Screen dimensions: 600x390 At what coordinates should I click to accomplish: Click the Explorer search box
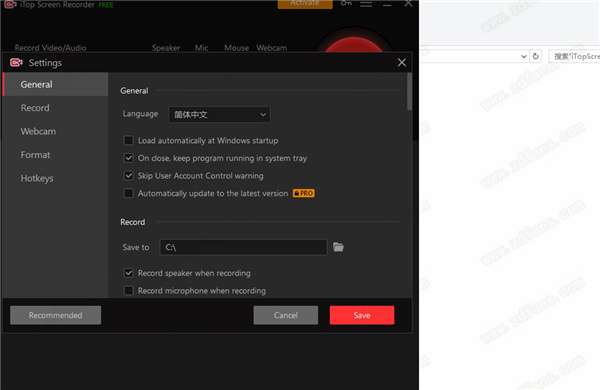click(574, 56)
